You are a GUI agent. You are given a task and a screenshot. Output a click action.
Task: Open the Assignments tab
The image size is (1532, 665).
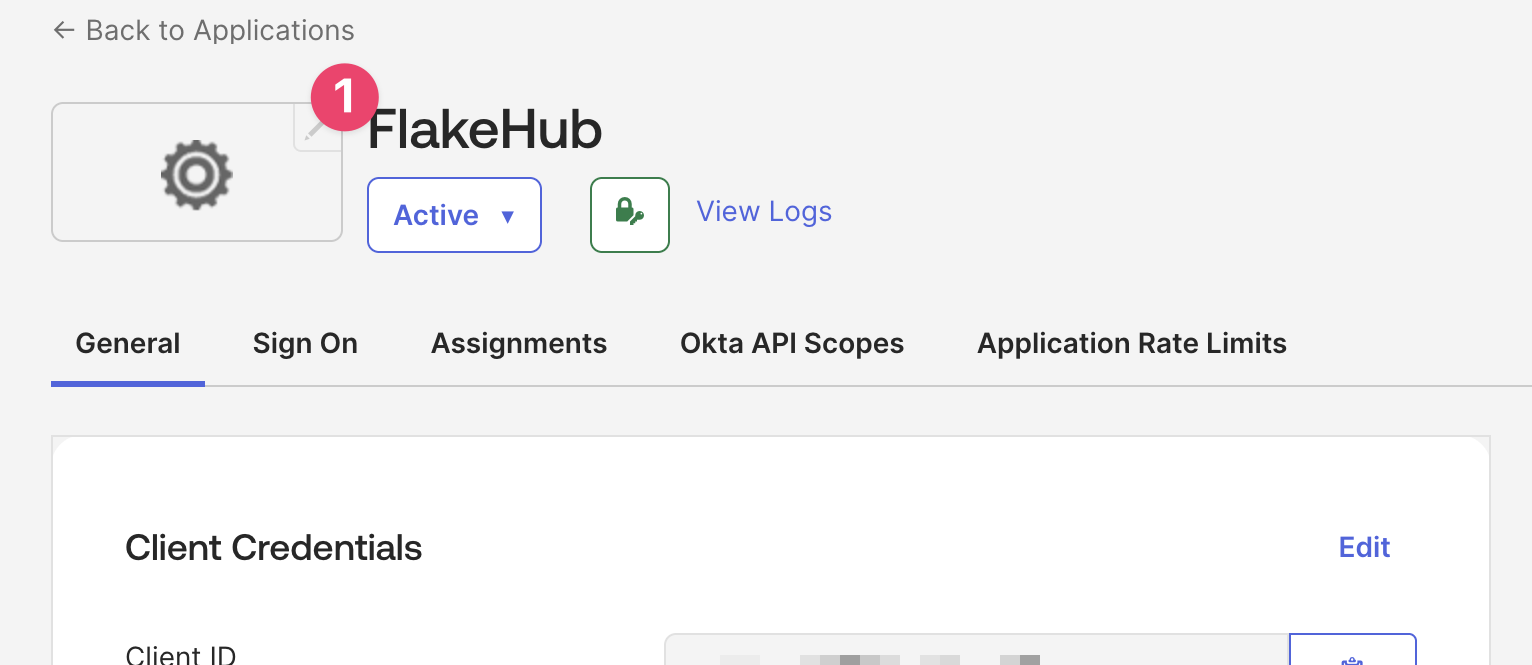tap(519, 344)
